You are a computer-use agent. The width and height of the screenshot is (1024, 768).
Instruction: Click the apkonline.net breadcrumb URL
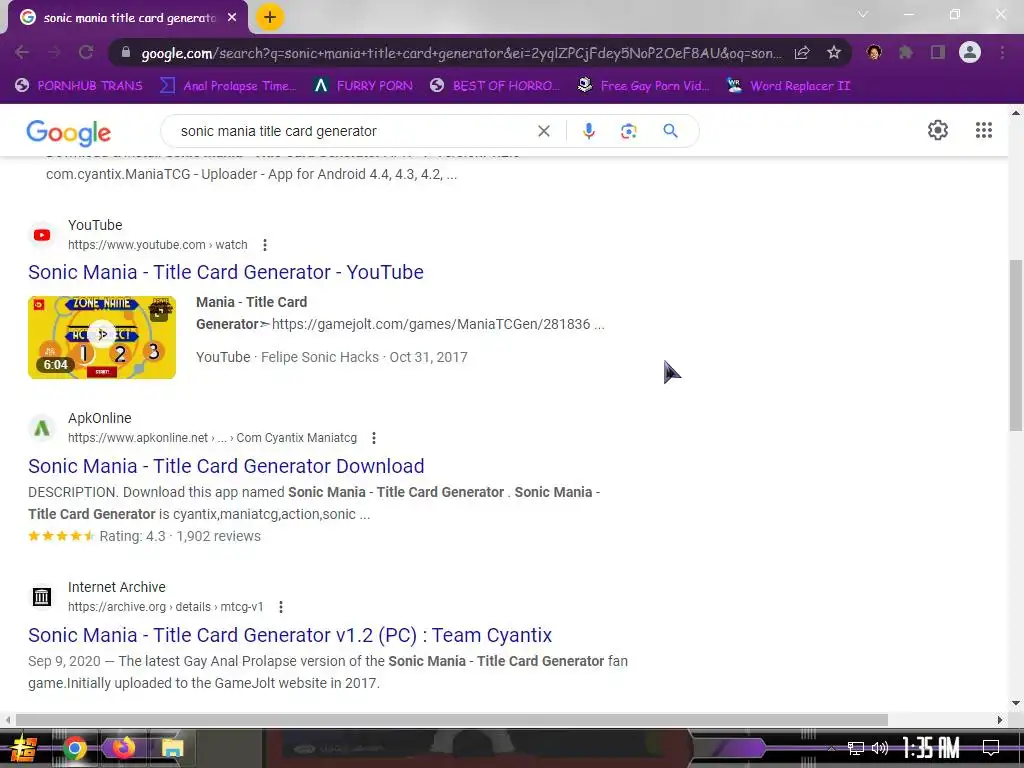pos(212,438)
